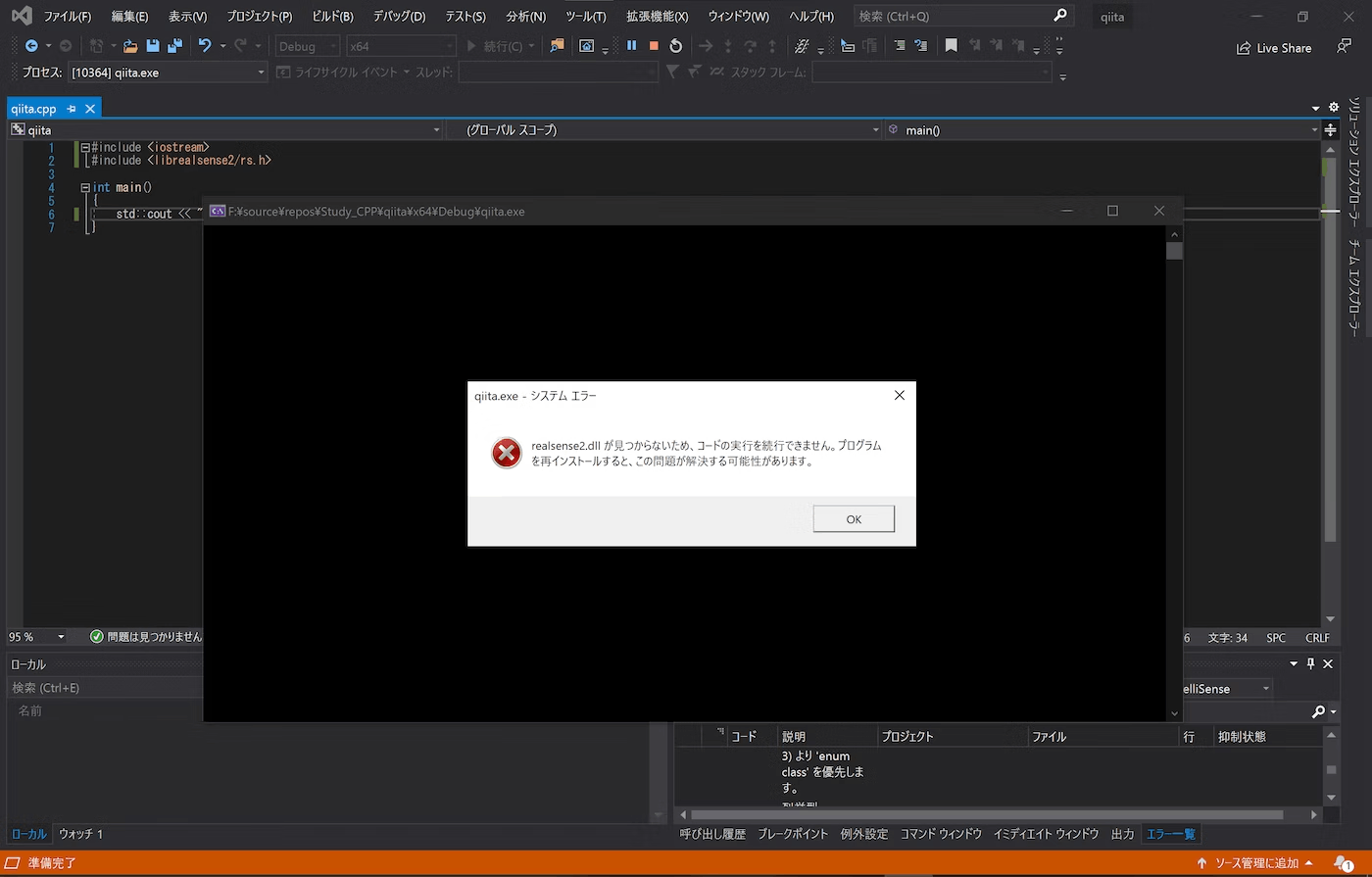The image size is (1372, 877).
Task: Click the Undo arrow icon
Action: pyautogui.click(x=205, y=46)
